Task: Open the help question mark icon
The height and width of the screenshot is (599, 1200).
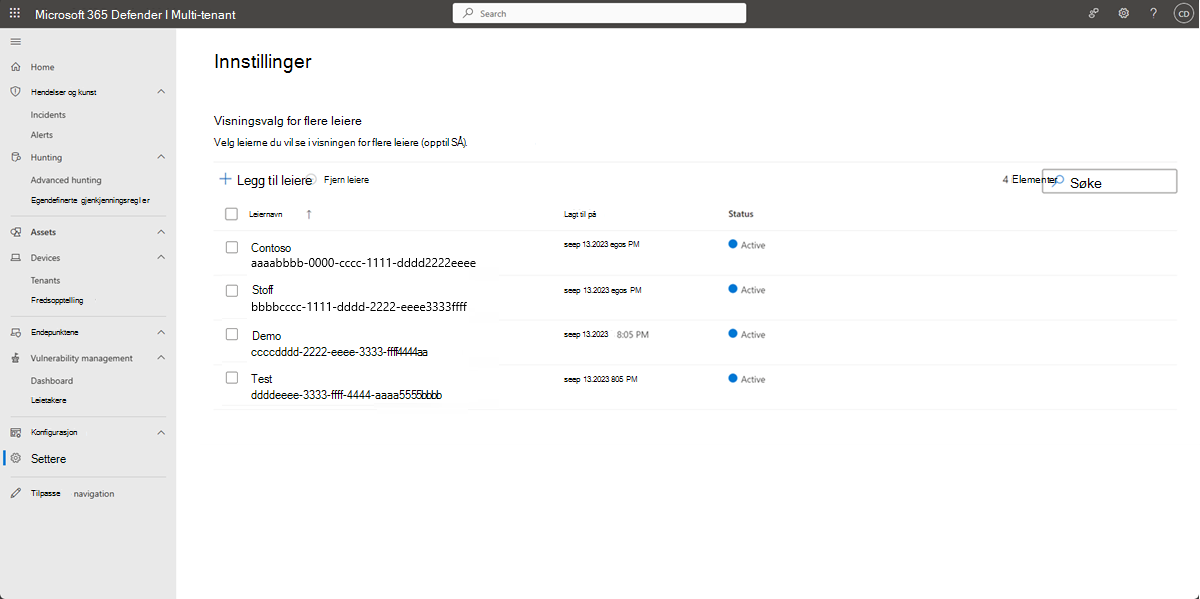Action: [1153, 14]
